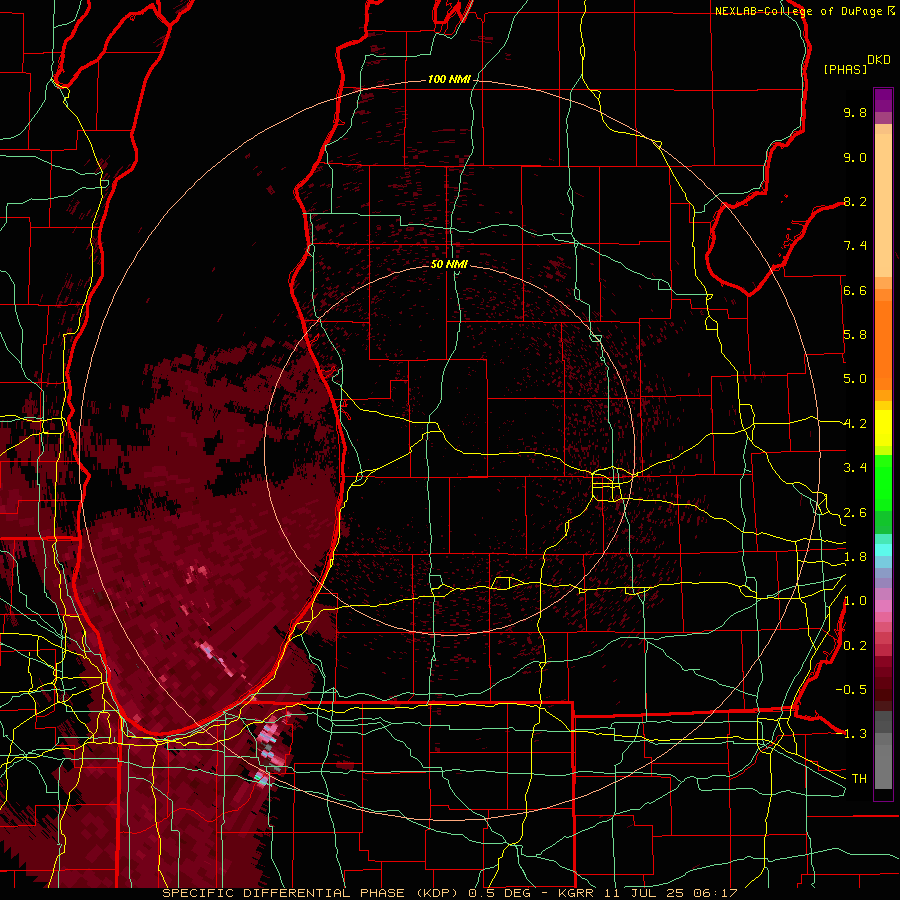Click the [PHAS] units label
This screenshot has height=900, width=900.
(845, 69)
